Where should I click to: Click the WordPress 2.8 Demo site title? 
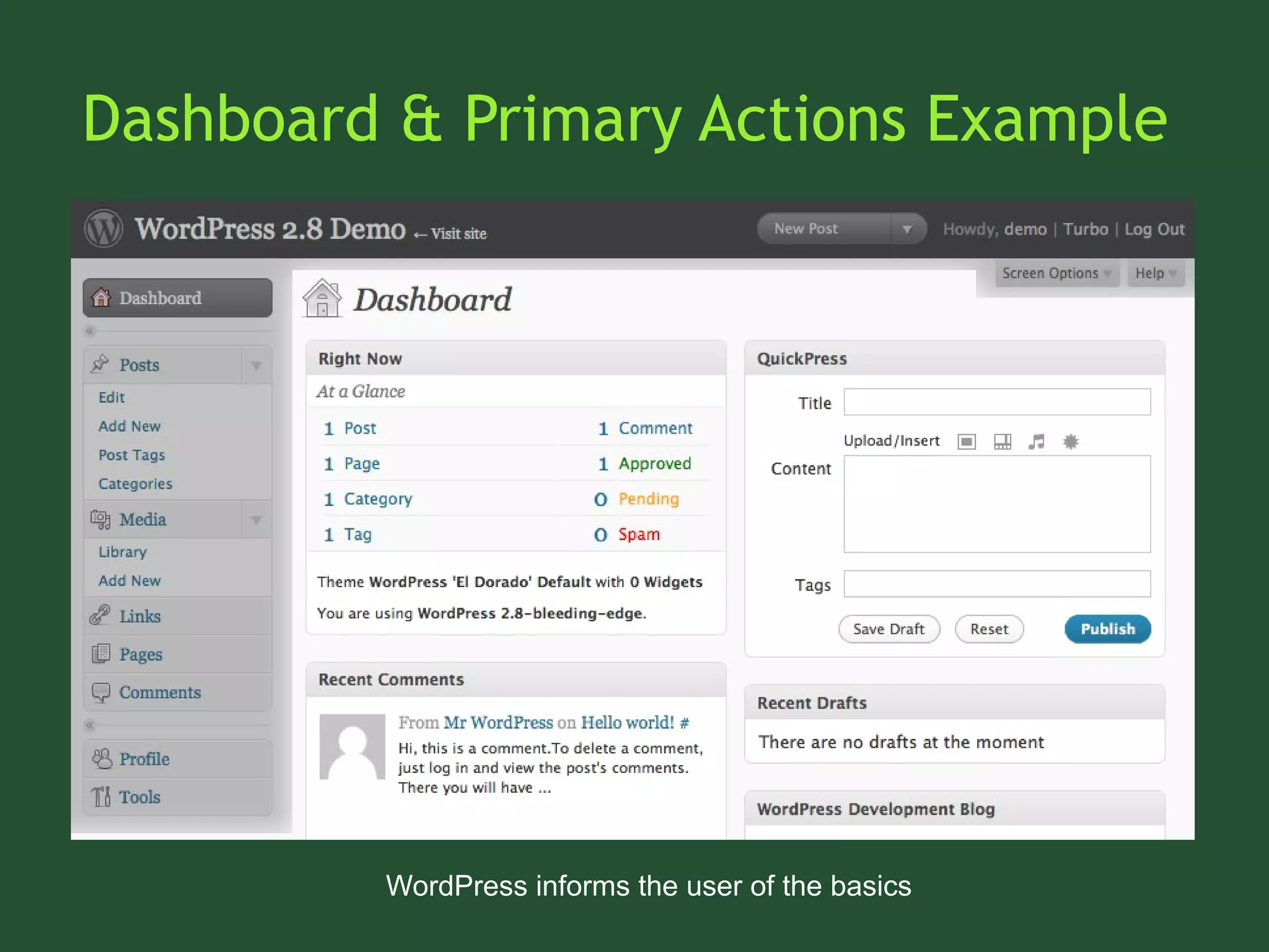[x=270, y=229]
